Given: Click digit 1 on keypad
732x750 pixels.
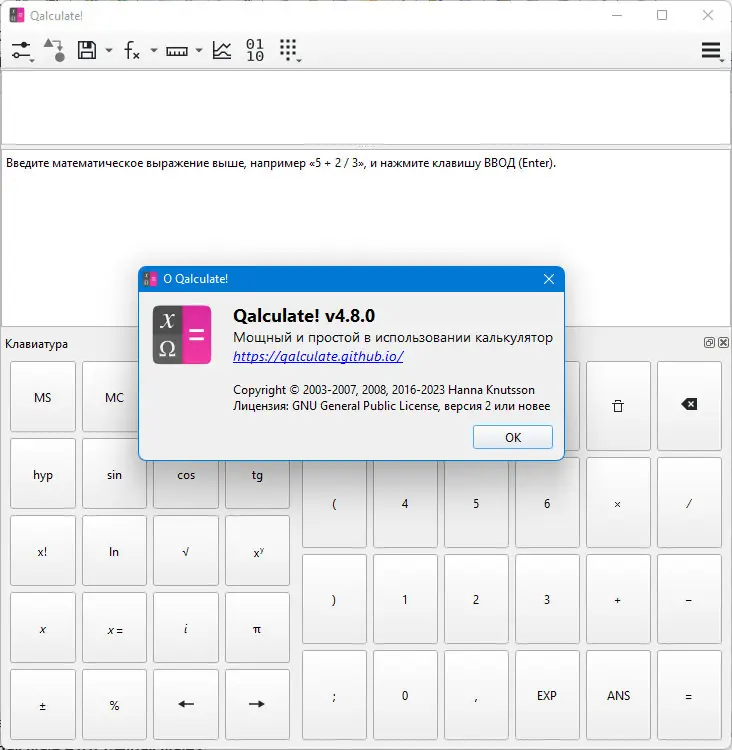Looking at the screenshot, I should pyautogui.click(x=405, y=599).
